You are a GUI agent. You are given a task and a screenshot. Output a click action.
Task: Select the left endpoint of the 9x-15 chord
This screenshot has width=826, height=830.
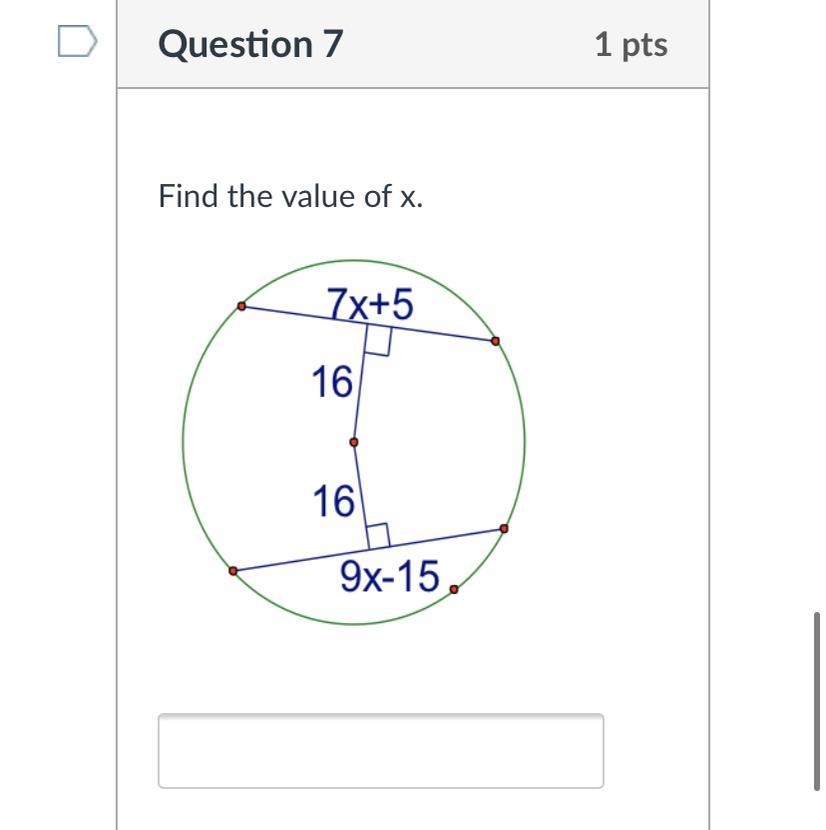coord(233,571)
